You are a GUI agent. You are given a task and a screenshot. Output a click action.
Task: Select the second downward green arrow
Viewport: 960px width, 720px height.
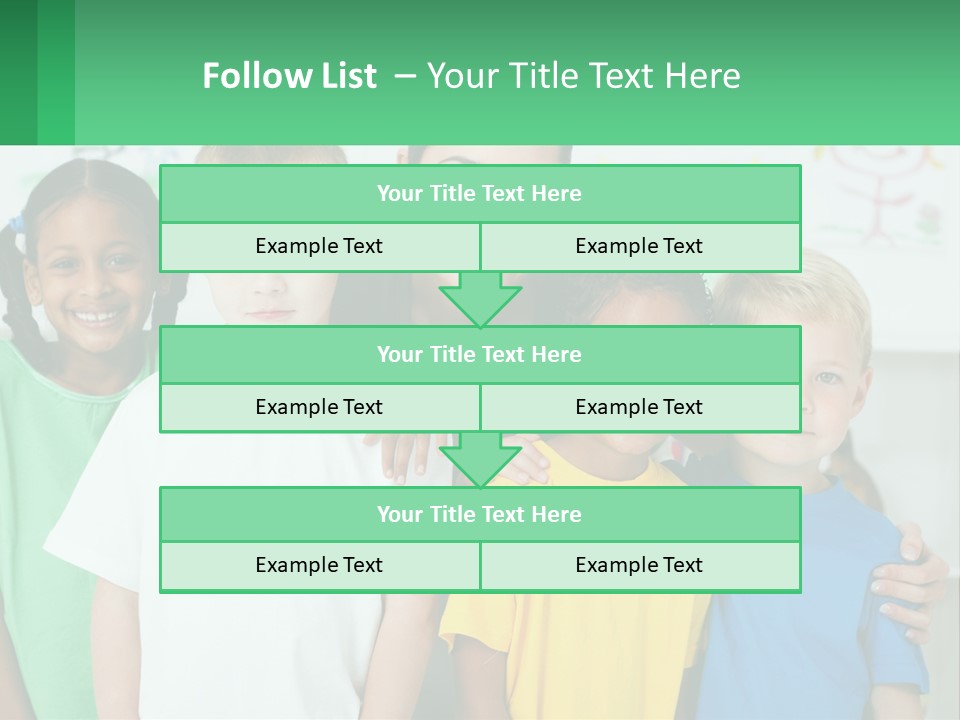[480, 461]
